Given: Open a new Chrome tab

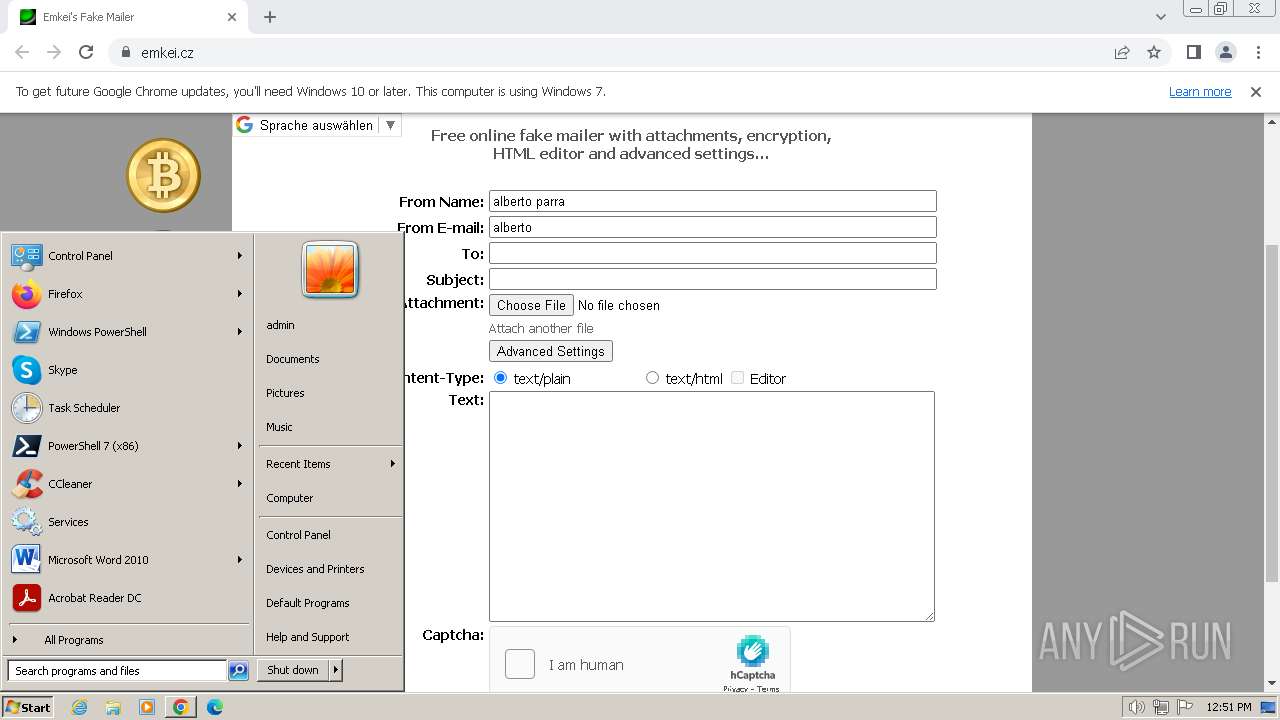Looking at the screenshot, I should [x=270, y=17].
